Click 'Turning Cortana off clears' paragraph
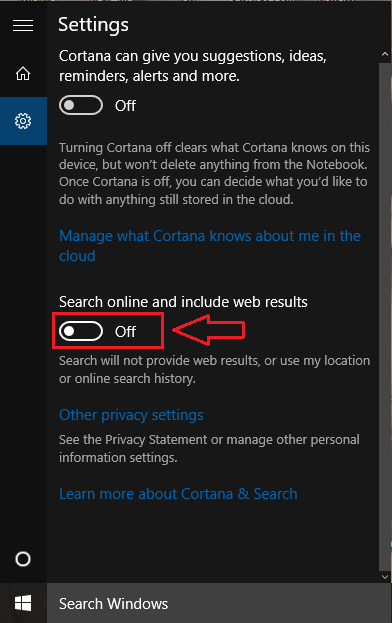Screen dimensions: 392x623 214,173
